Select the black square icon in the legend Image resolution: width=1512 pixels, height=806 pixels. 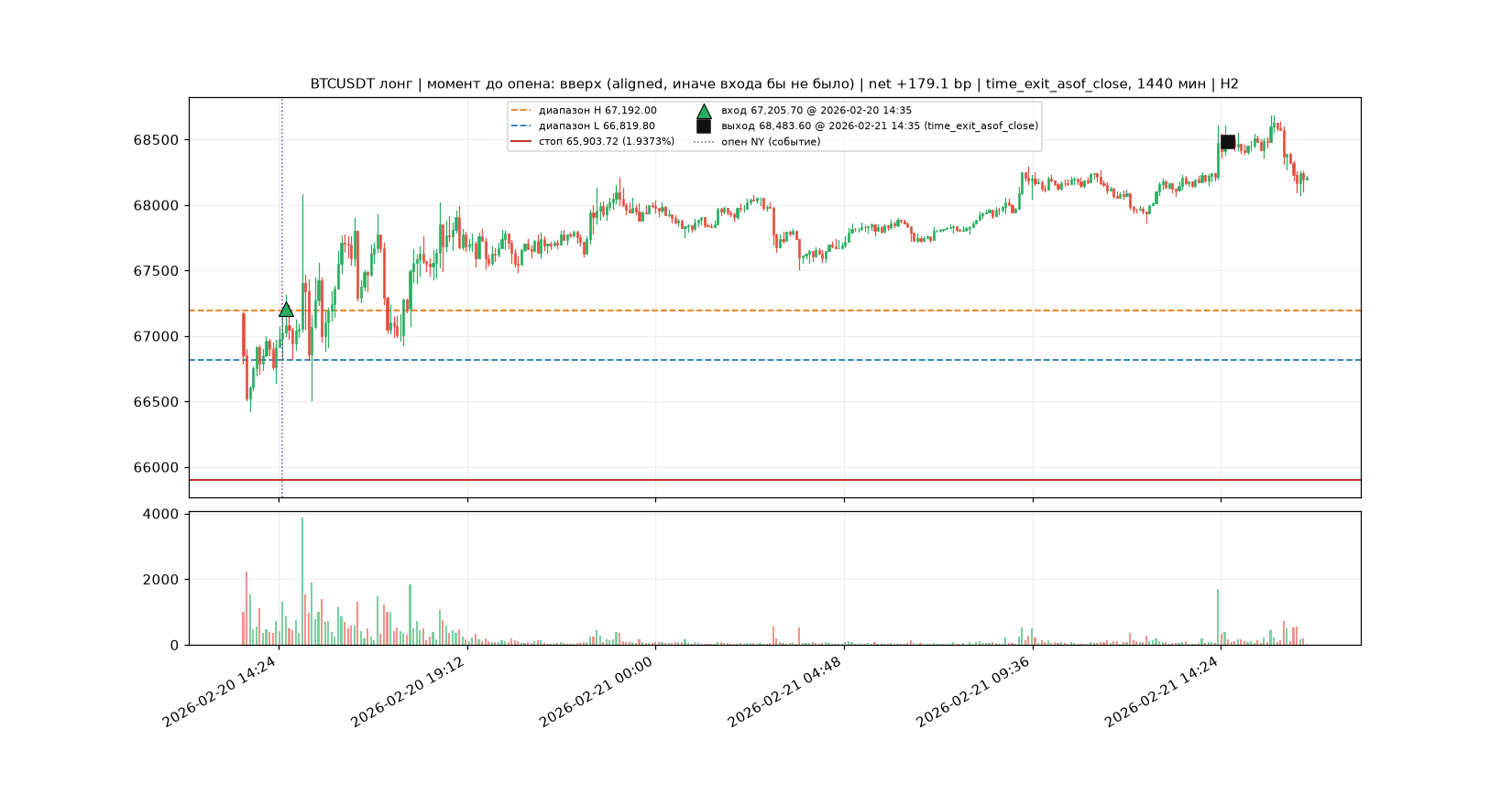point(704,126)
